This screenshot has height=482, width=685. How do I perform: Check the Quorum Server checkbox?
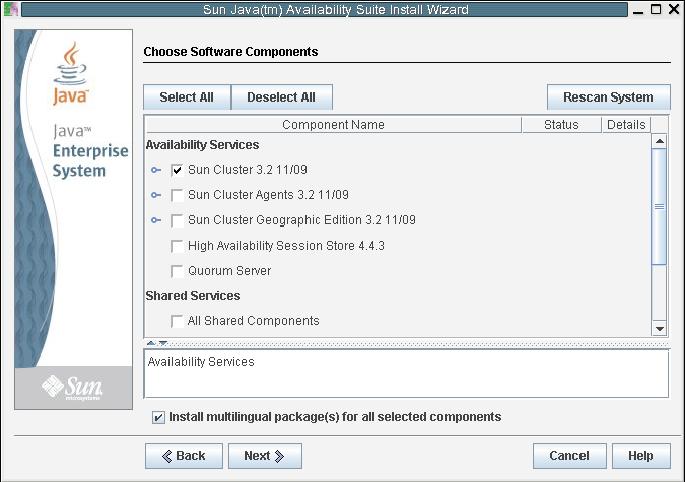tap(177, 271)
